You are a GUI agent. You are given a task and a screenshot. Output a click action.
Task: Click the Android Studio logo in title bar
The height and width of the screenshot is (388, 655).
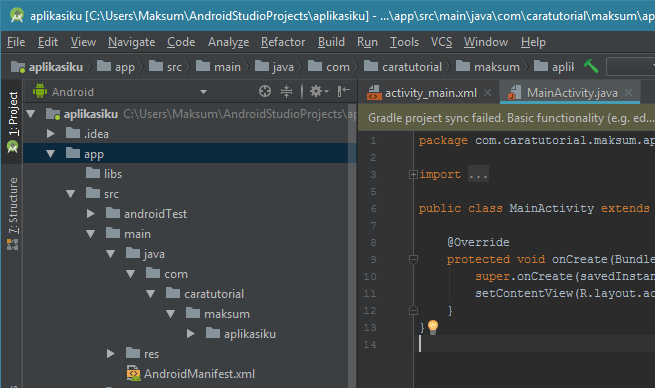pos(17,15)
